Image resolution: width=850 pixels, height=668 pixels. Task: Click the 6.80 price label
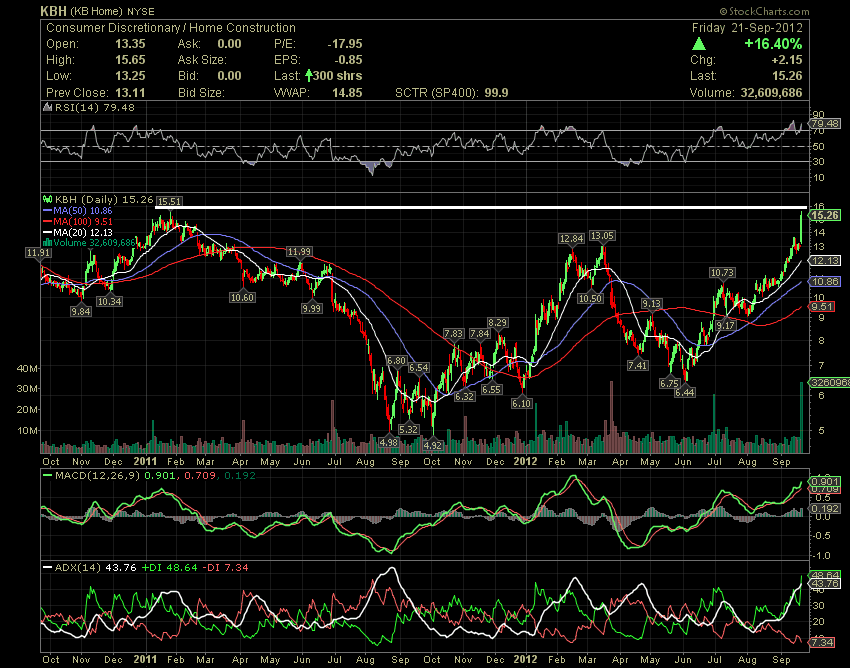tap(396, 361)
